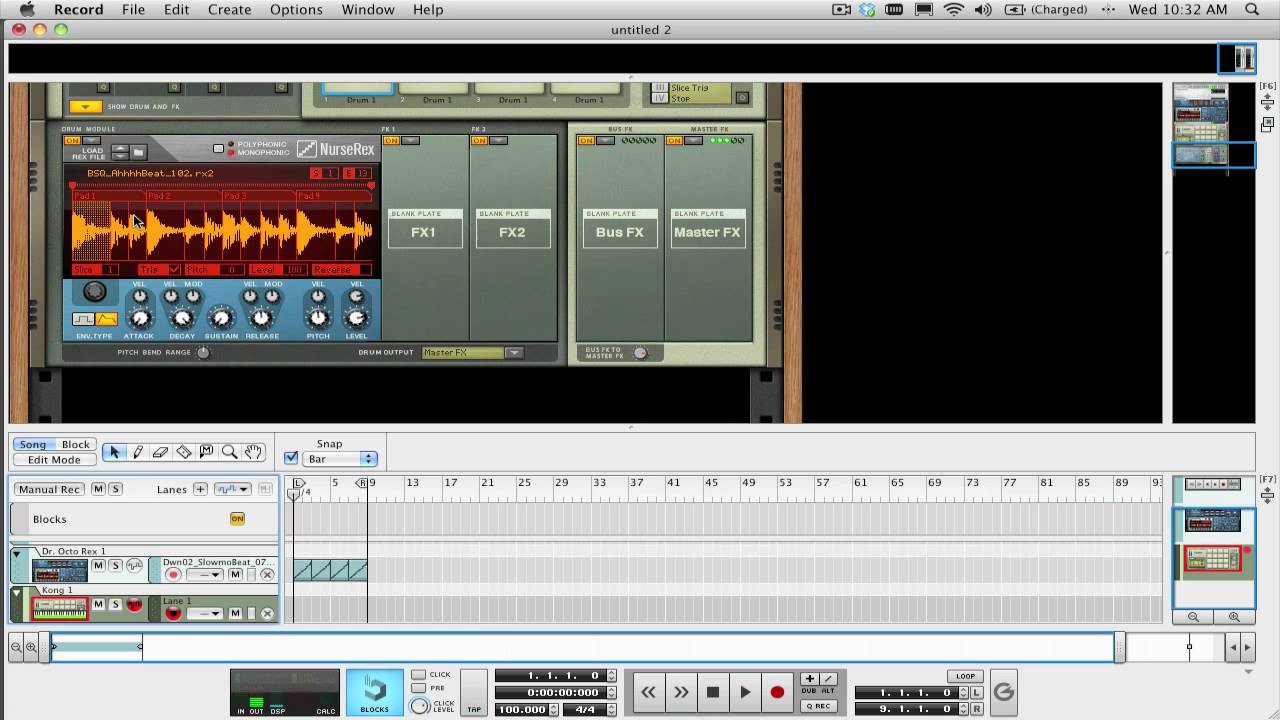
Task: Open the Master FX module selector dropdown
Action: pos(694,141)
